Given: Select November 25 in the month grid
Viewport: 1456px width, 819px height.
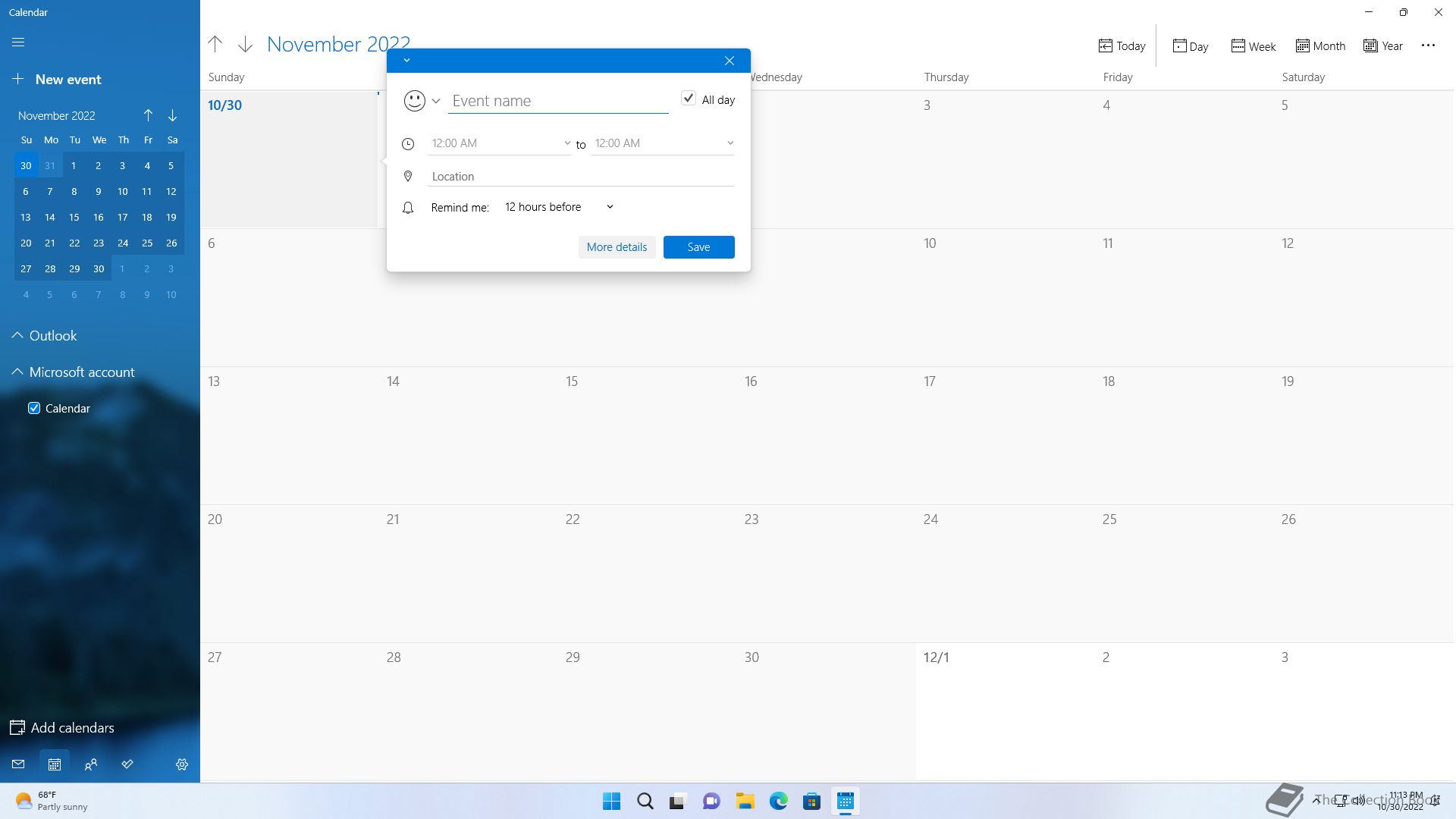Looking at the screenshot, I should tap(1184, 574).
